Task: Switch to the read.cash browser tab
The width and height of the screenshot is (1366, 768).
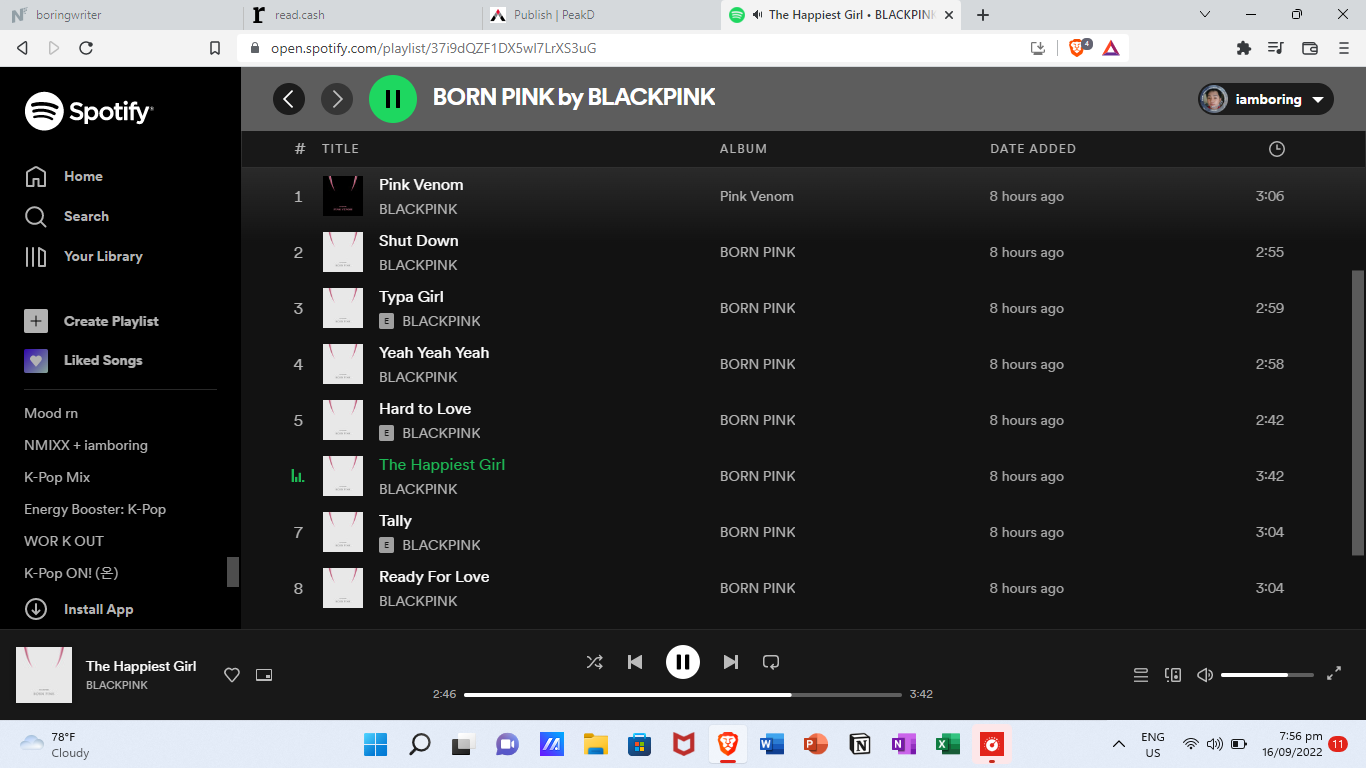Action: coord(362,15)
